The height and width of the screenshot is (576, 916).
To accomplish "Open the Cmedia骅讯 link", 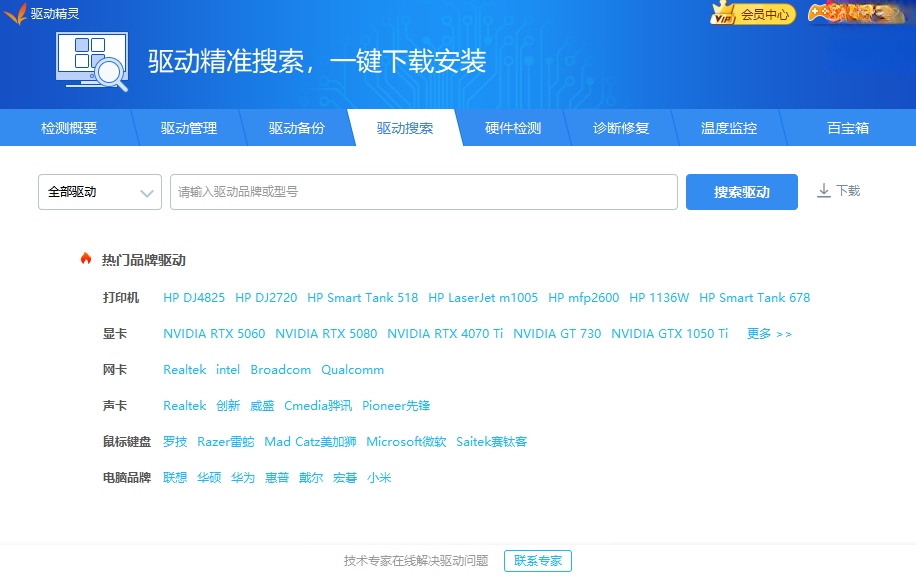I will (318, 405).
